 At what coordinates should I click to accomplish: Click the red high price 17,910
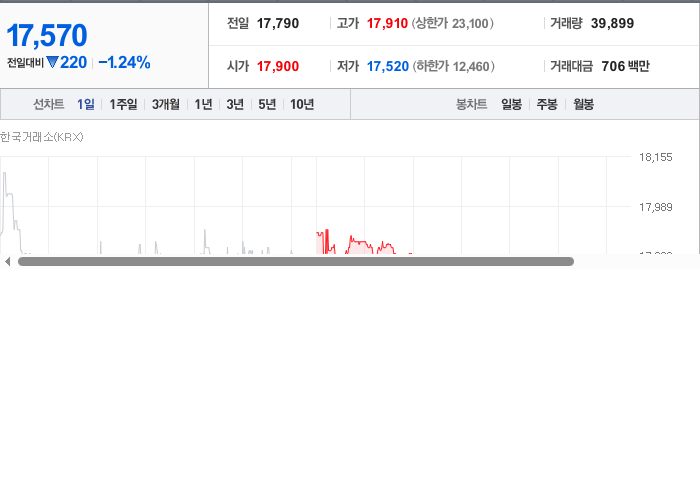coord(387,23)
